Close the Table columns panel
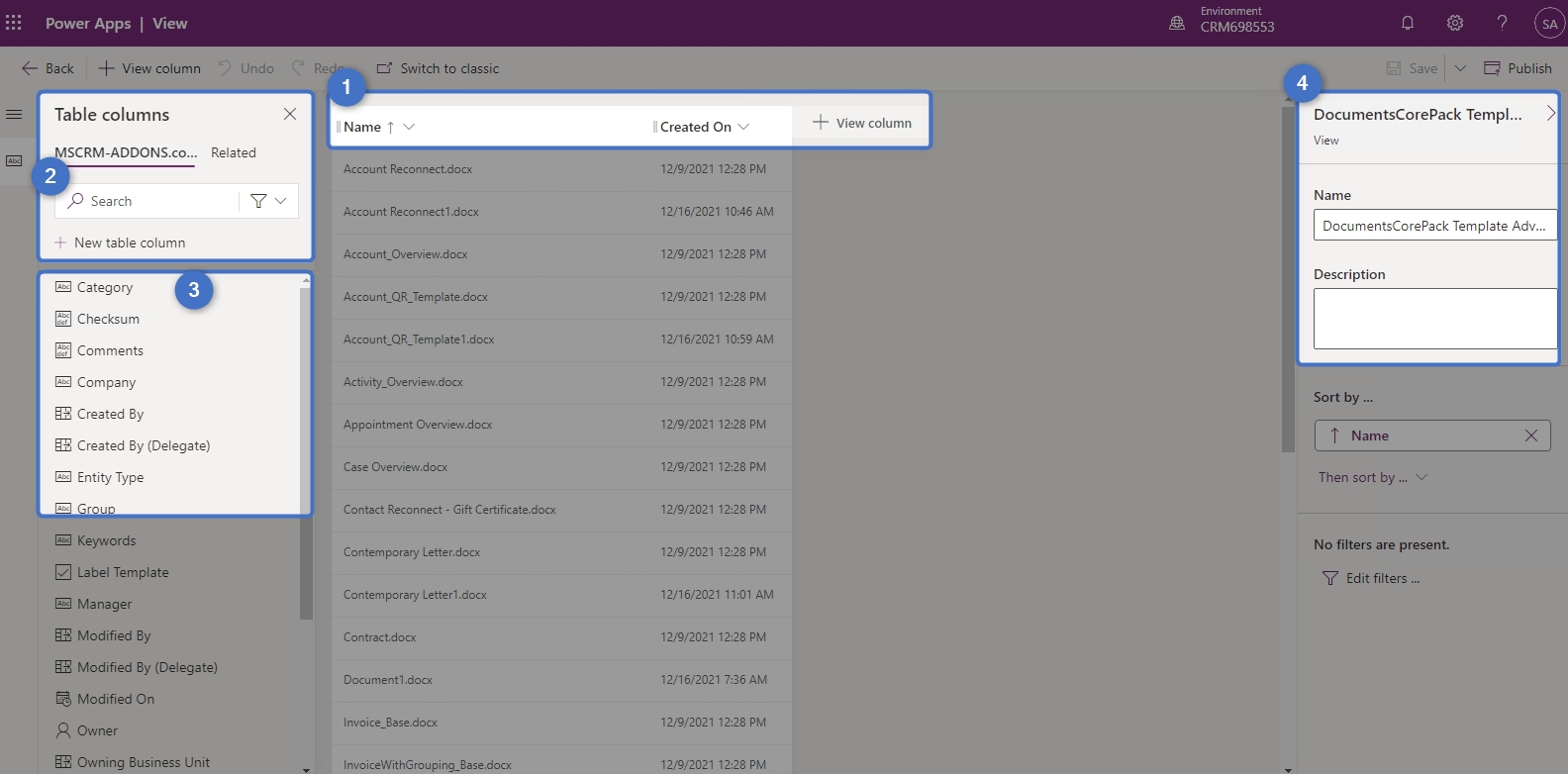This screenshot has height=774, width=1568. (290, 114)
